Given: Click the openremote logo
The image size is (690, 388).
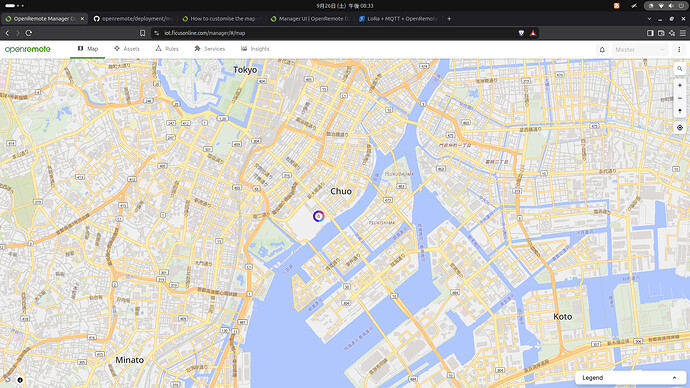Looking at the screenshot, I should point(28,49).
